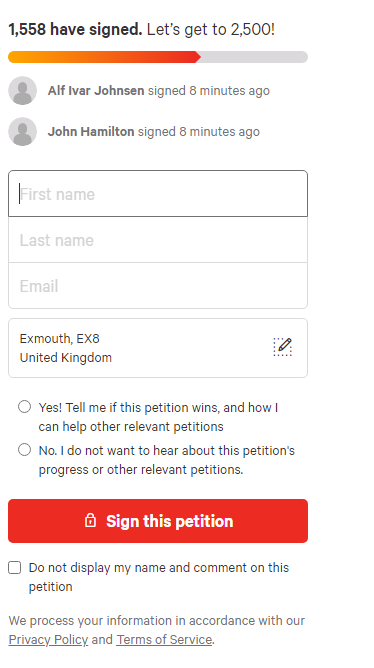Click Alf Ivar Johnsen's name
The height and width of the screenshot is (668, 374).
click(96, 91)
